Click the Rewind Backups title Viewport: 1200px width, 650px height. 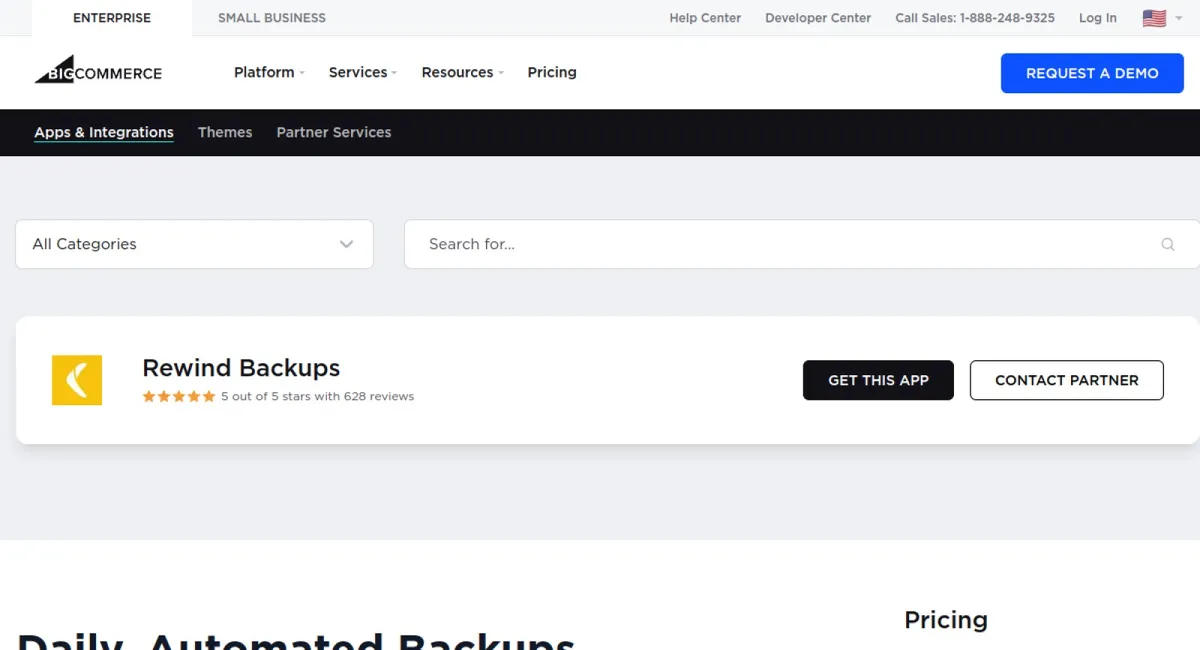point(241,368)
